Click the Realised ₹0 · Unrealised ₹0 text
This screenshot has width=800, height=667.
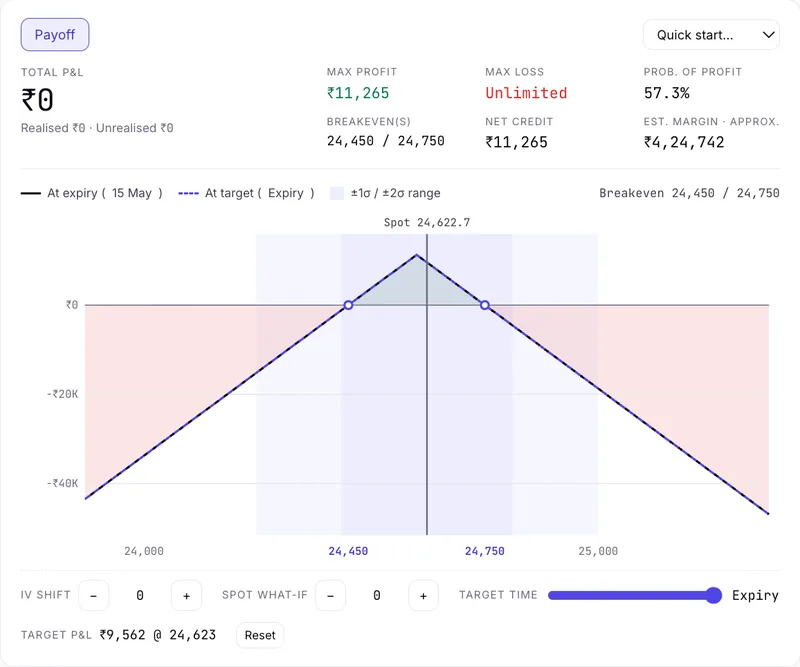(97, 128)
